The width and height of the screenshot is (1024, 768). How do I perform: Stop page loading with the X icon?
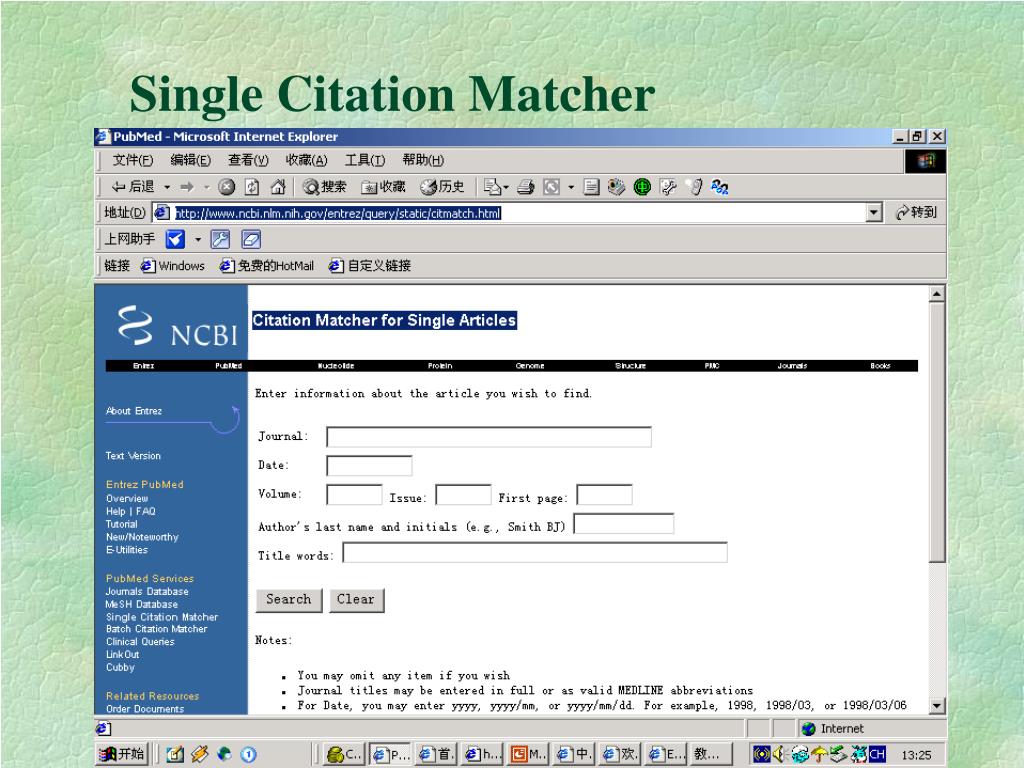(226, 187)
